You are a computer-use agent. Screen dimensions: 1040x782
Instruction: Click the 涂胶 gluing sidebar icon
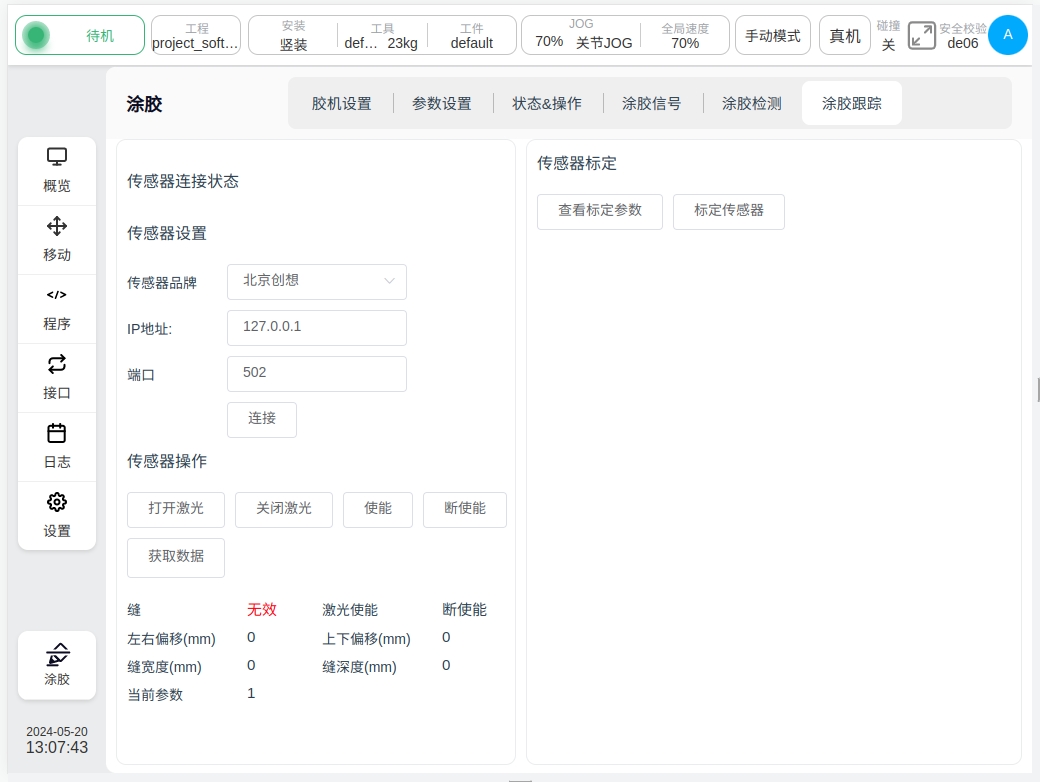point(57,656)
